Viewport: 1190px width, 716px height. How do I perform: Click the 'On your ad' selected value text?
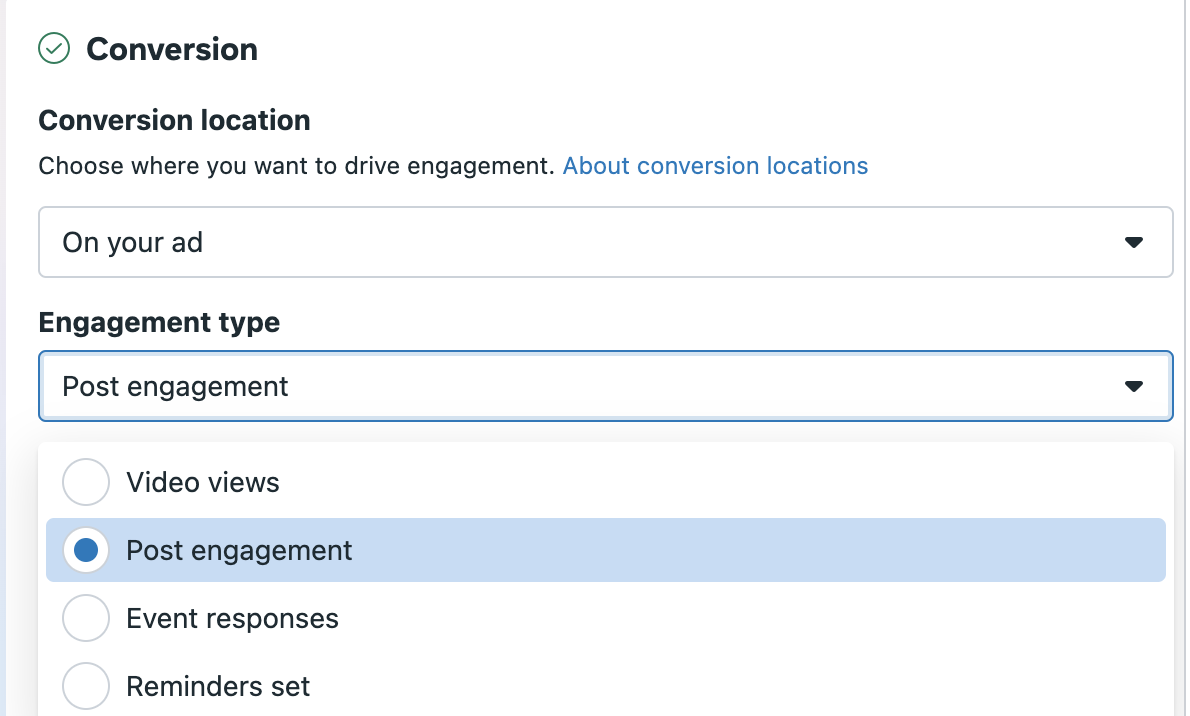[132, 242]
